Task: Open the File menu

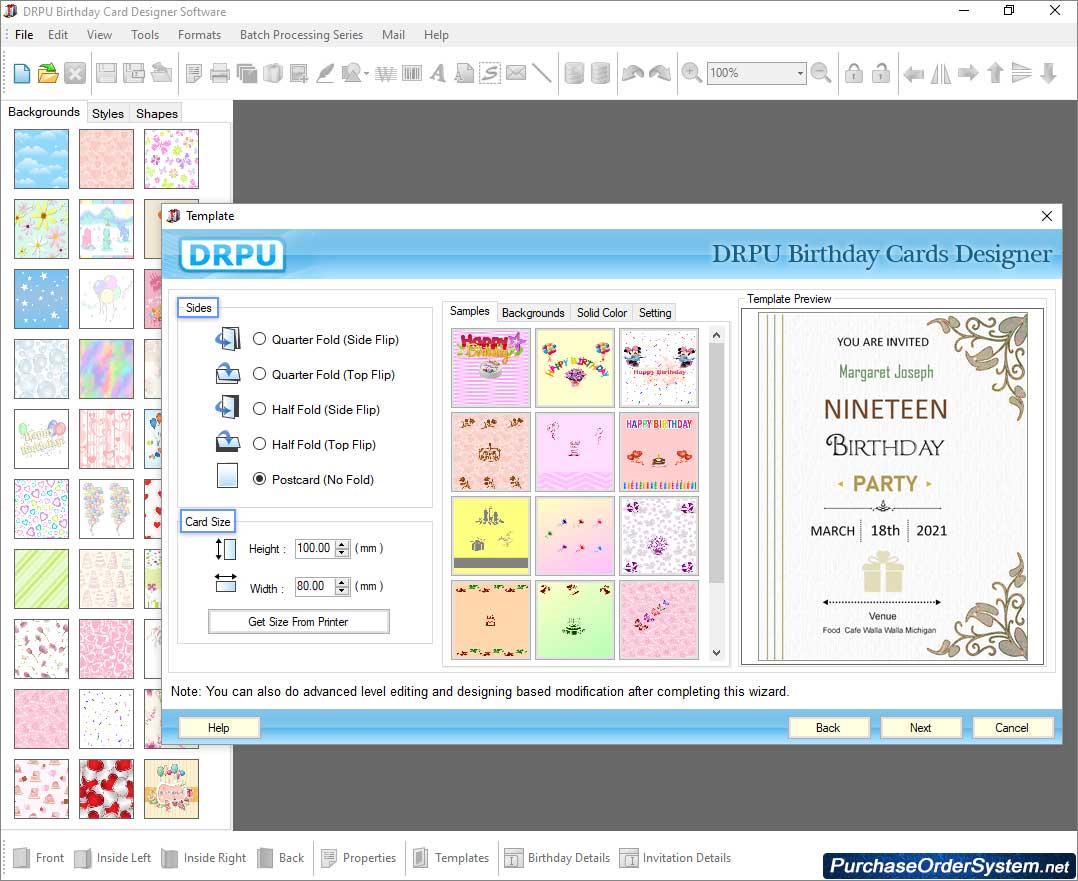Action: coord(24,34)
